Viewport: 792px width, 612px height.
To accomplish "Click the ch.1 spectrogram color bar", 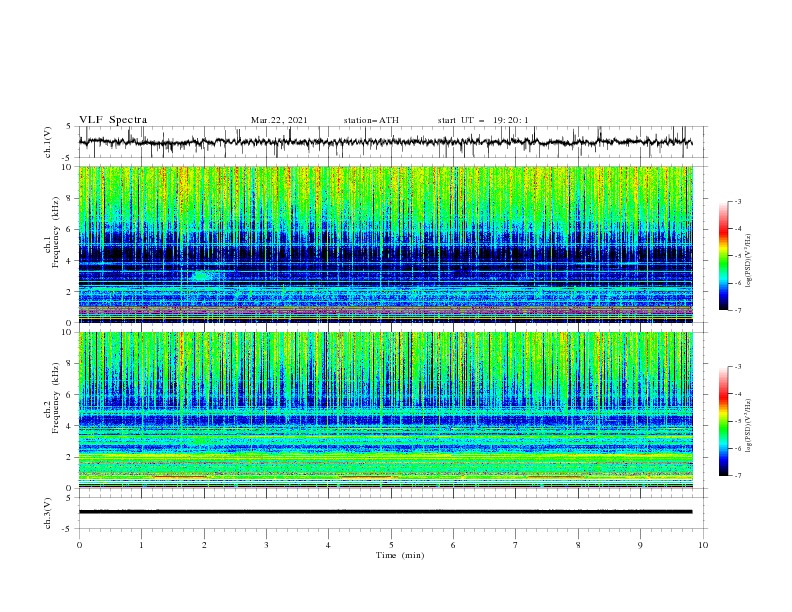I will click(x=723, y=256).
